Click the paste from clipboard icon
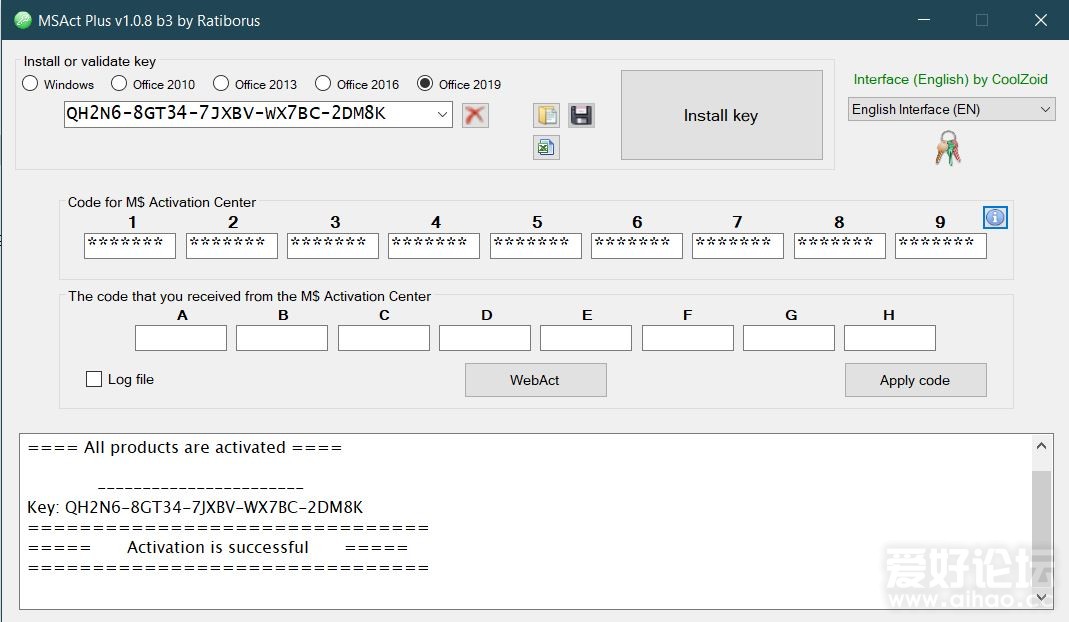 [x=546, y=115]
